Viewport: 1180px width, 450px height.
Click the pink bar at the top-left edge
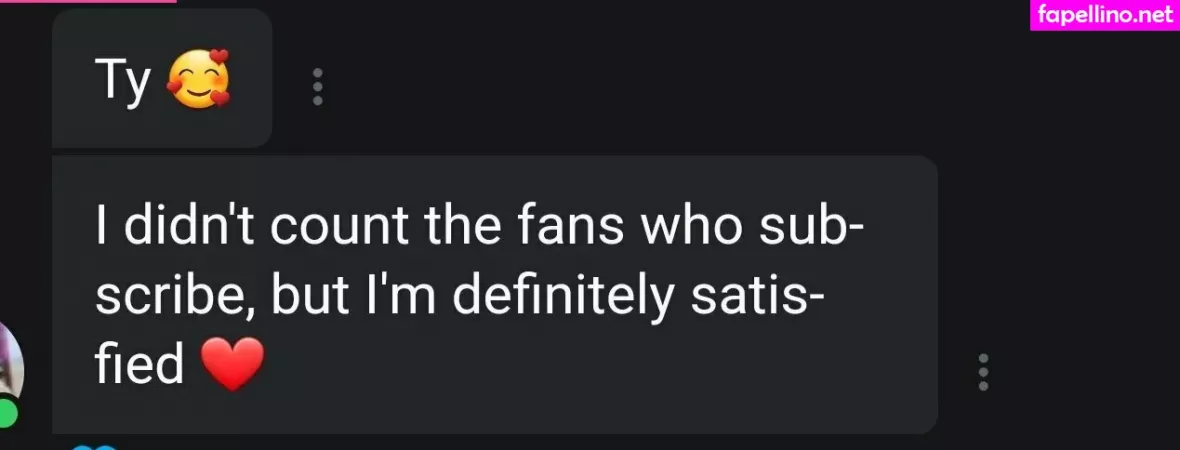[88, 1]
